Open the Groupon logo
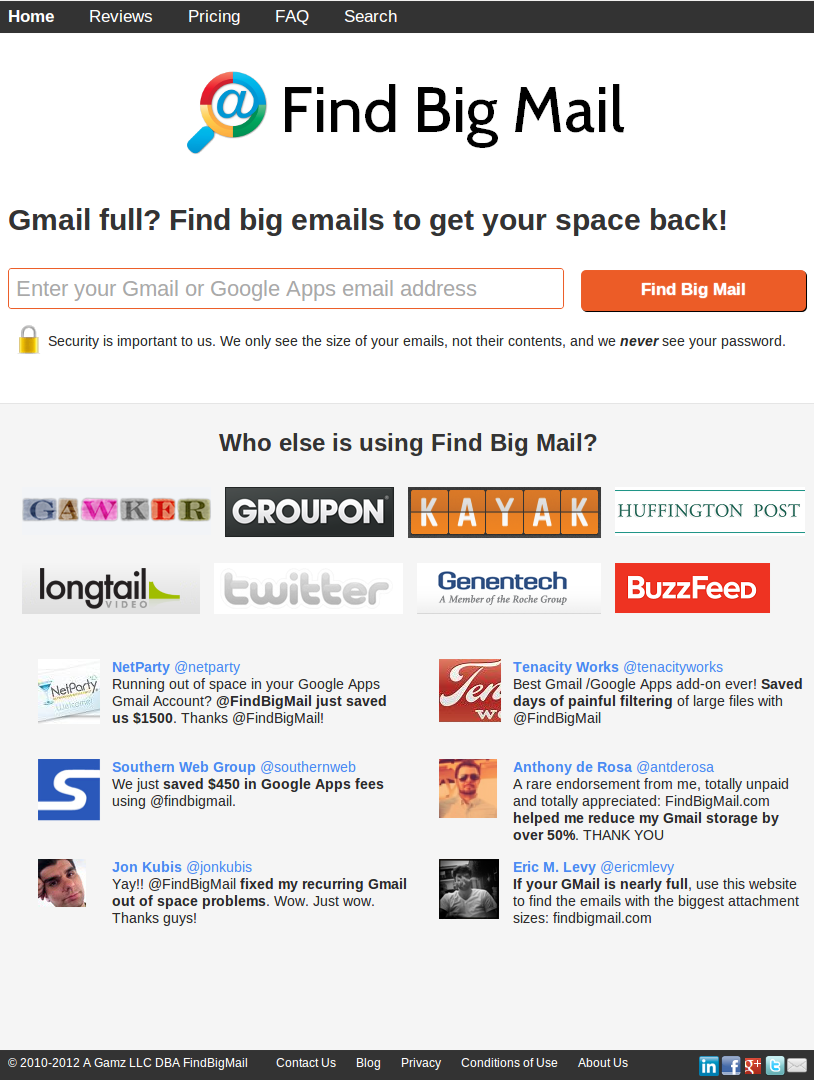The image size is (814, 1080). click(x=309, y=512)
